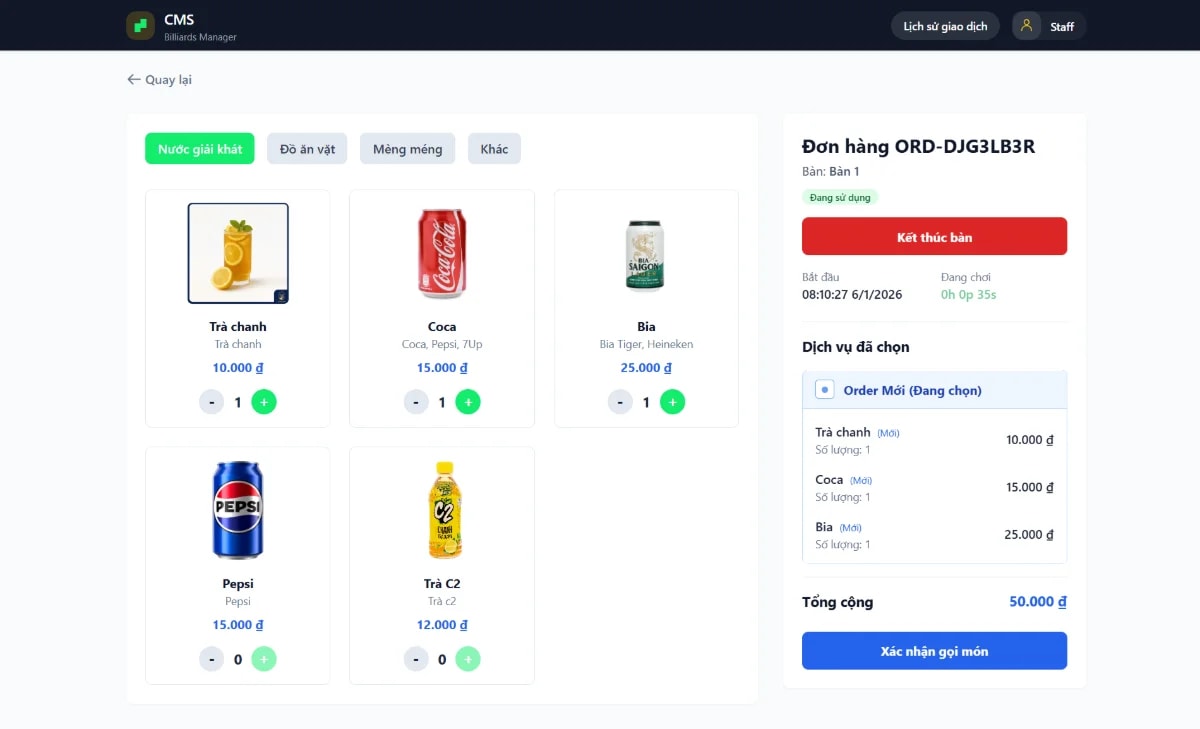Open Lịch sử giao dịch history
This screenshot has height=729, width=1200.
pyautogui.click(x=945, y=26)
